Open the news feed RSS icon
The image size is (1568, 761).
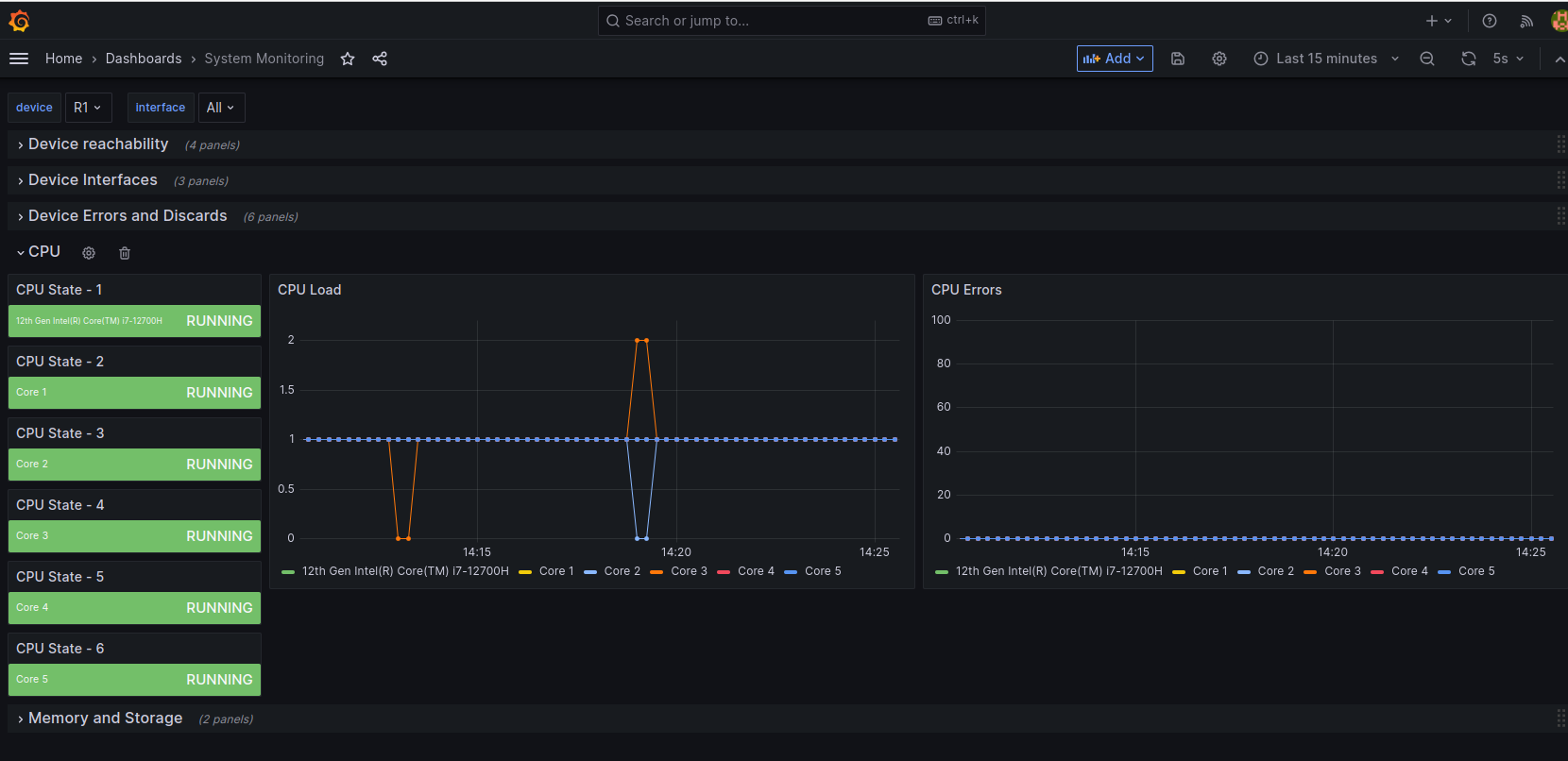pyautogui.click(x=1526, y=21)
